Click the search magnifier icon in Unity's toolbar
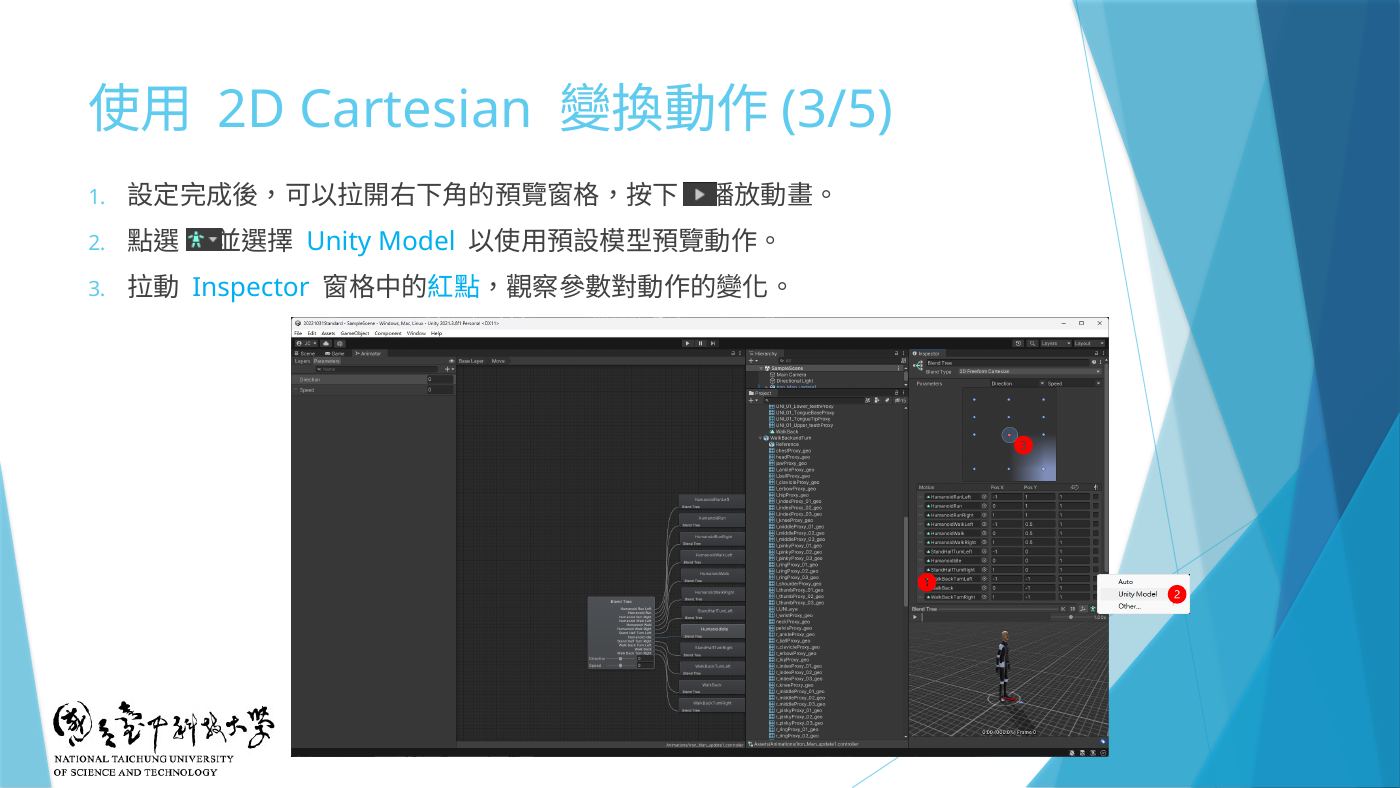 pyautogui.click(x=1031, y=343)
